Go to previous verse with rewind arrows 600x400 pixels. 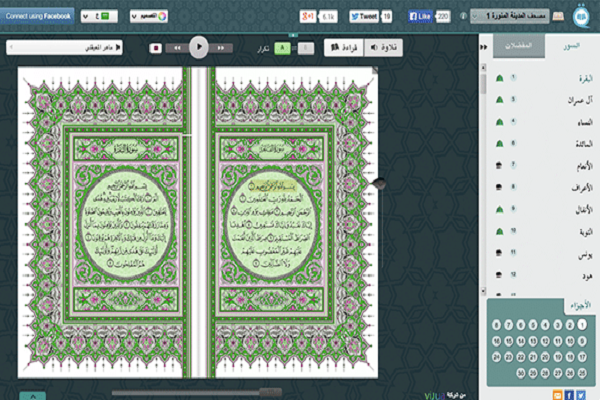point(175,47)
